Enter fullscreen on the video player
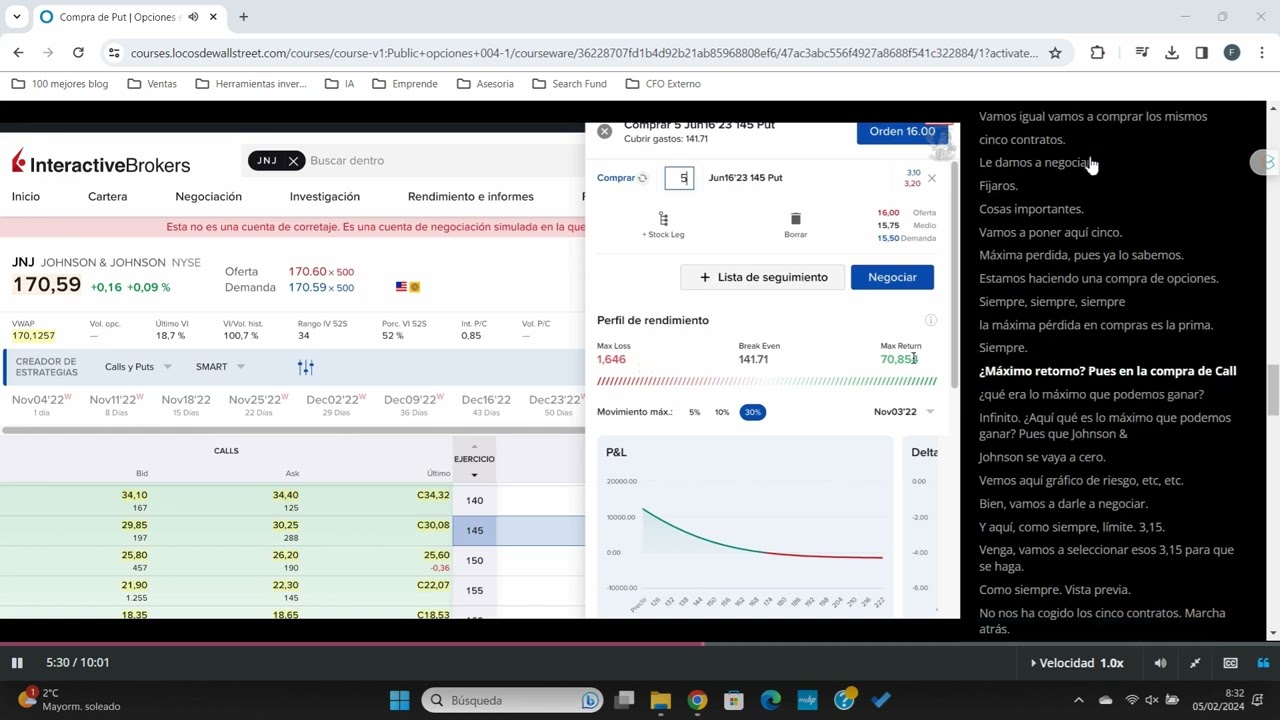This screenshot has height=720, width=1280. point(1195,663)
